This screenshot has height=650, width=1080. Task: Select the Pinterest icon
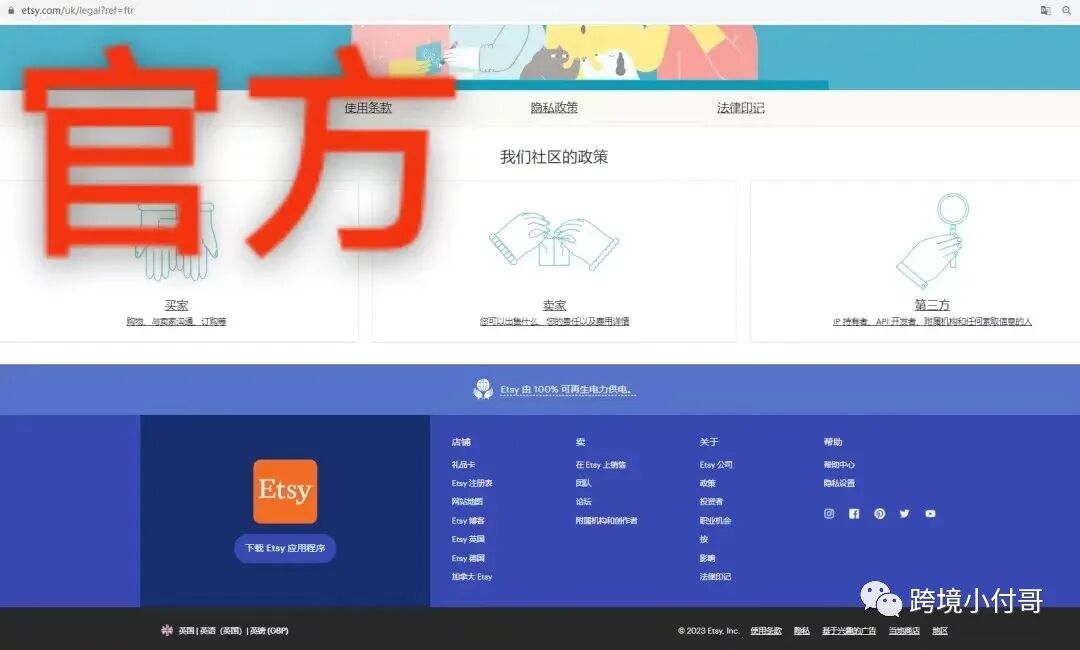pos(879,513)
